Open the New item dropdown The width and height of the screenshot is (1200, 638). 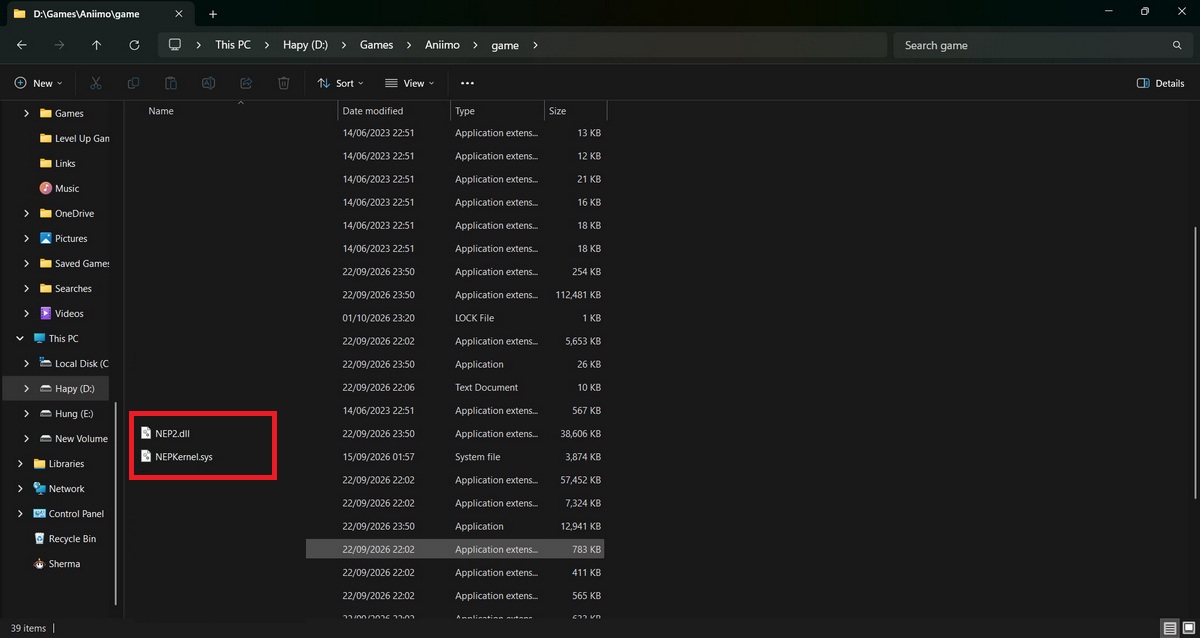pyautogui.click(x=38, y=83)
